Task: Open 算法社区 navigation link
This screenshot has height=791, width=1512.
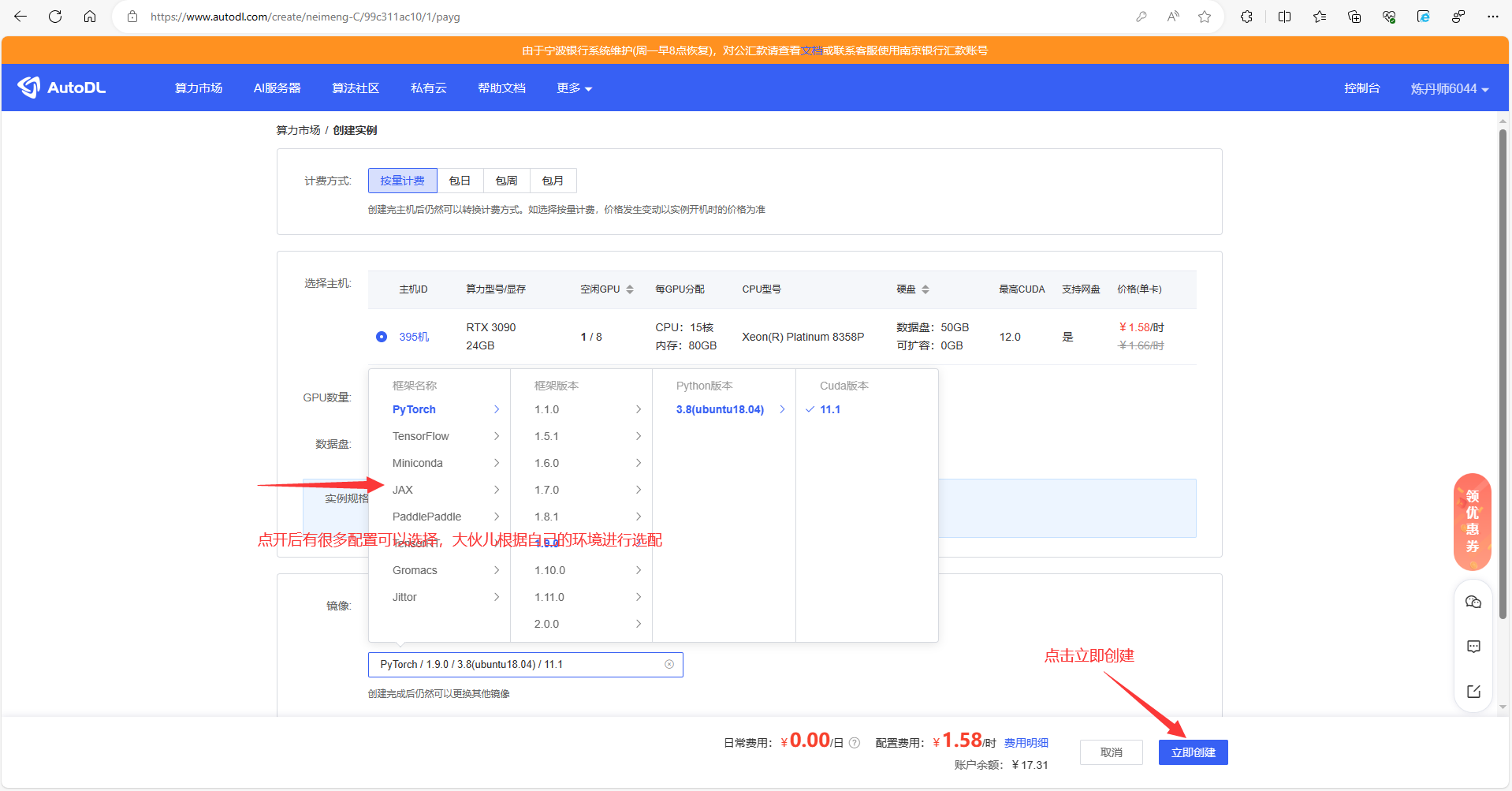Action: pos(356,88)
